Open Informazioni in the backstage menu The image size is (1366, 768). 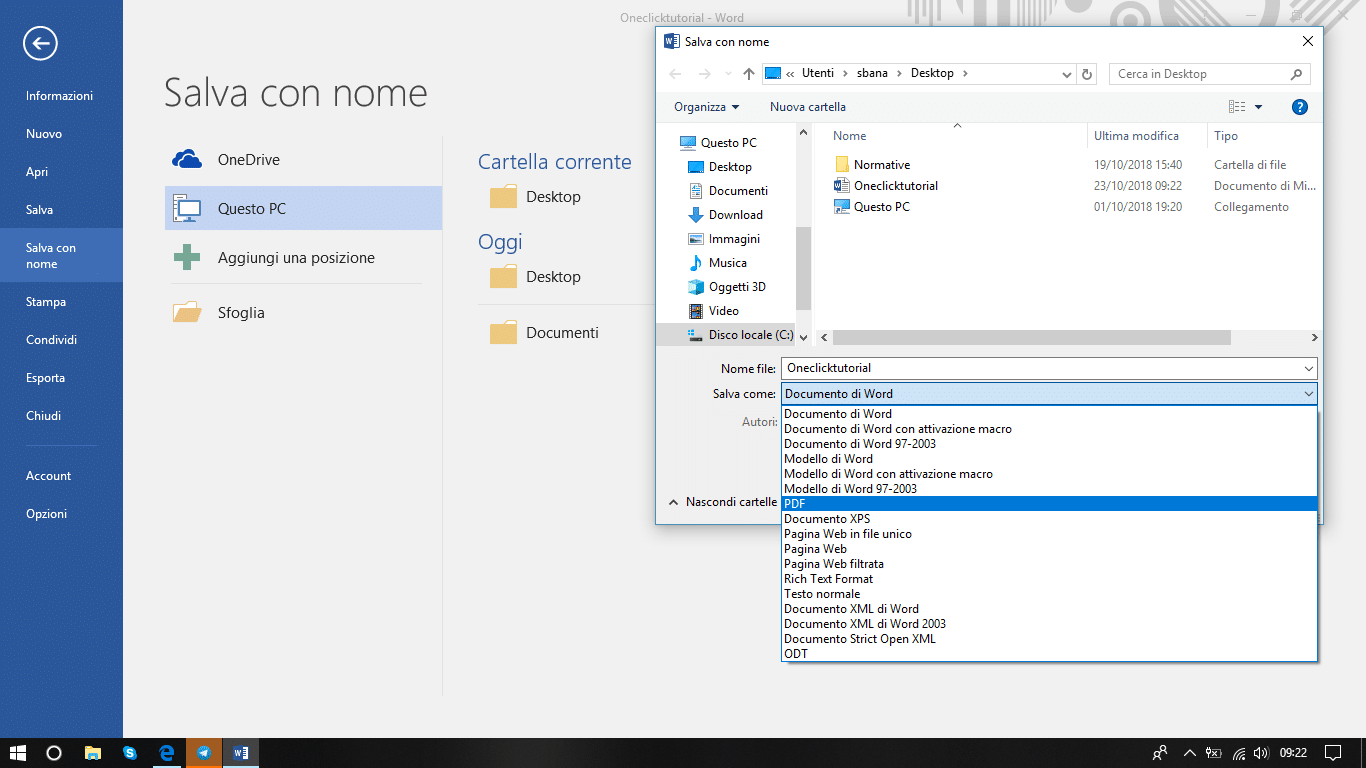pos(61,96)
